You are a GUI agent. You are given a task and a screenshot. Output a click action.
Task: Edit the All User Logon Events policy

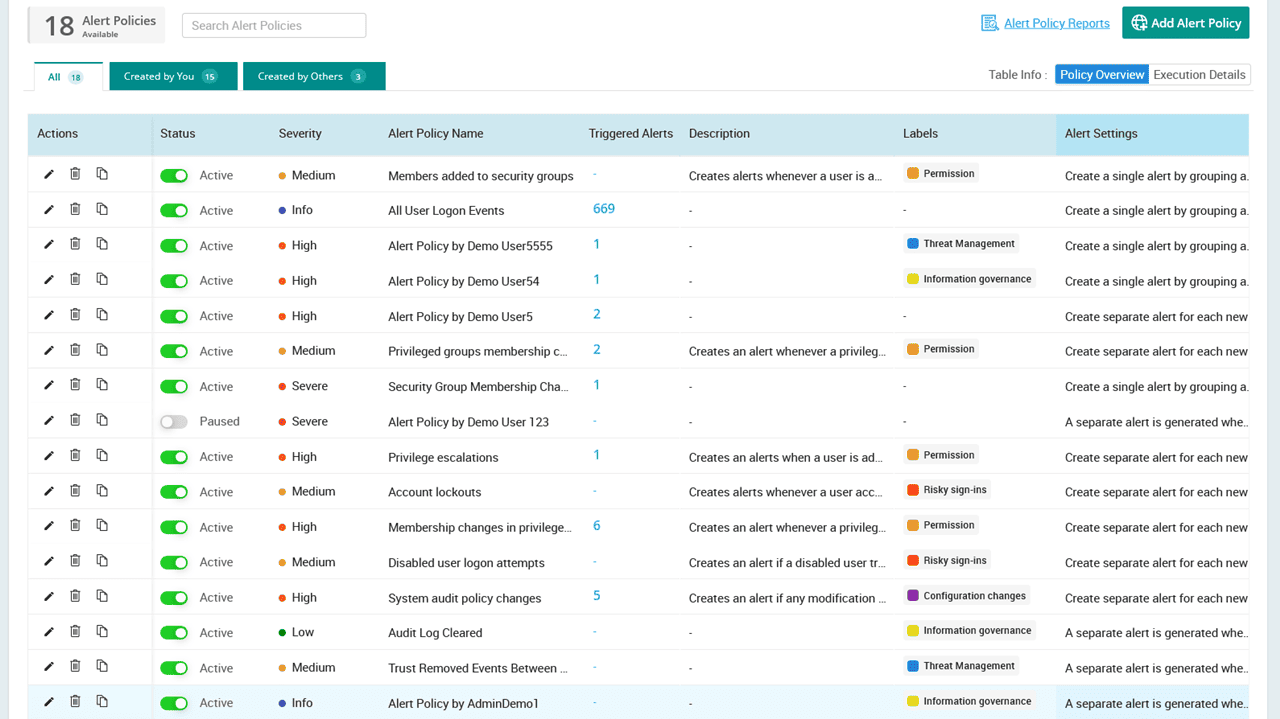point(48,208)
